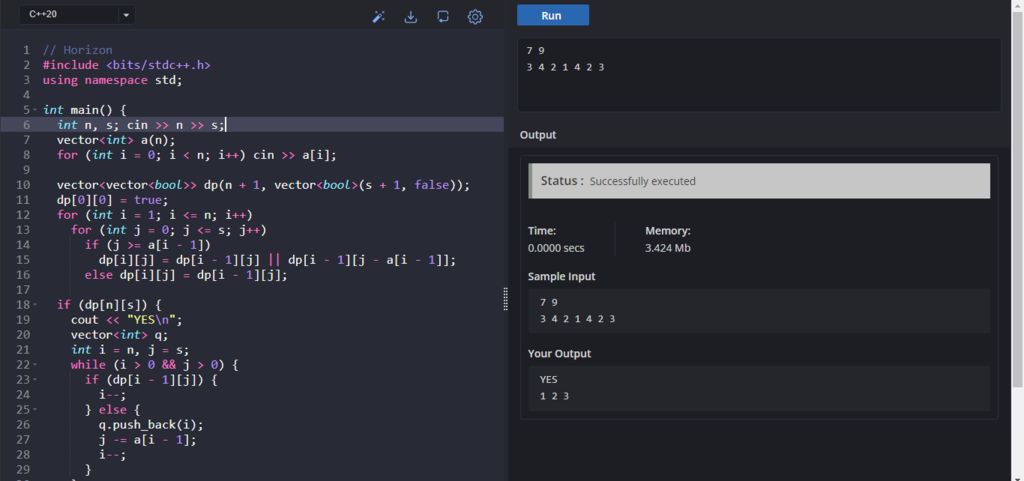The image size is (1024, 481).
Task: Click the Sample Input value box
Action: [x=758, y=310]
